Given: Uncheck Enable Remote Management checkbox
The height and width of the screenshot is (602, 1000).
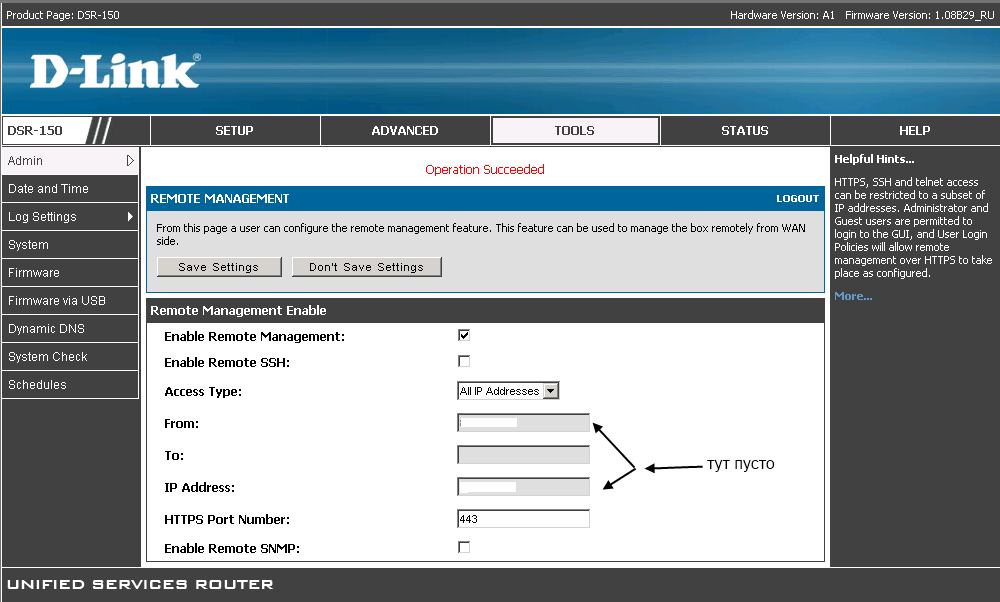Looking at the screenshot, I should (x=464, y=335).
